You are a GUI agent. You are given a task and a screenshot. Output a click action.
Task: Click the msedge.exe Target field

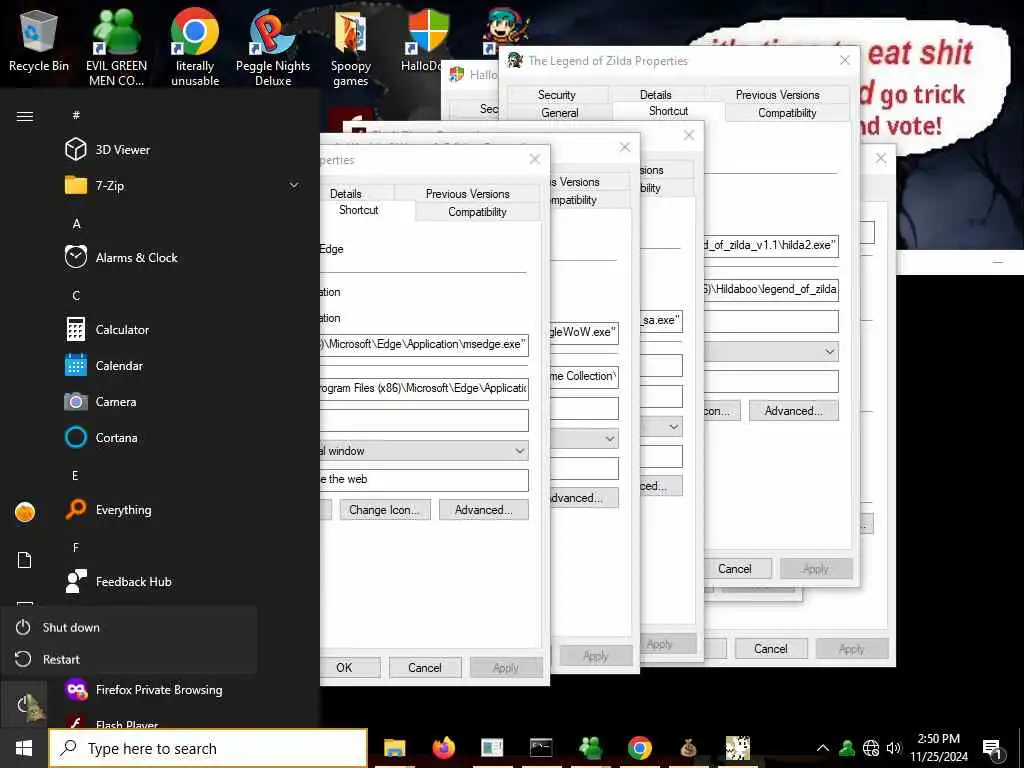424,344
